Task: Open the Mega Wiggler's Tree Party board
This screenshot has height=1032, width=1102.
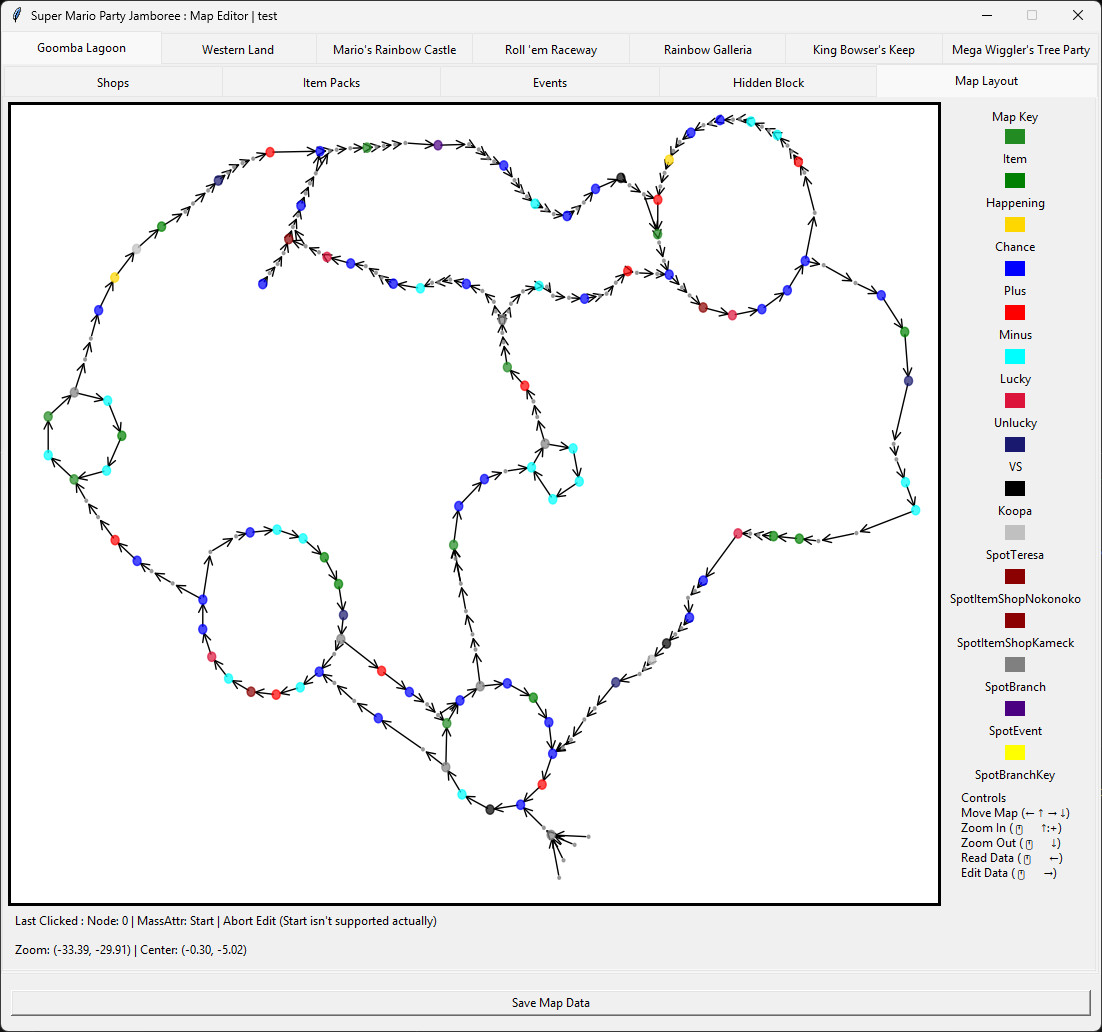Action: 1019,48
